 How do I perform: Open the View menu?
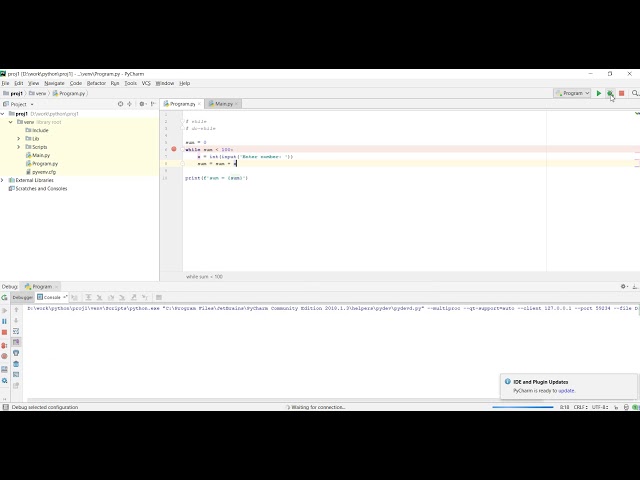[33, 83]
